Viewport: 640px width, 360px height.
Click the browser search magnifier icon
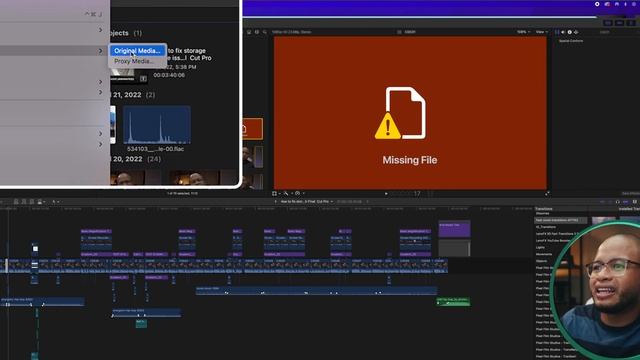click(x=264, y=32)
